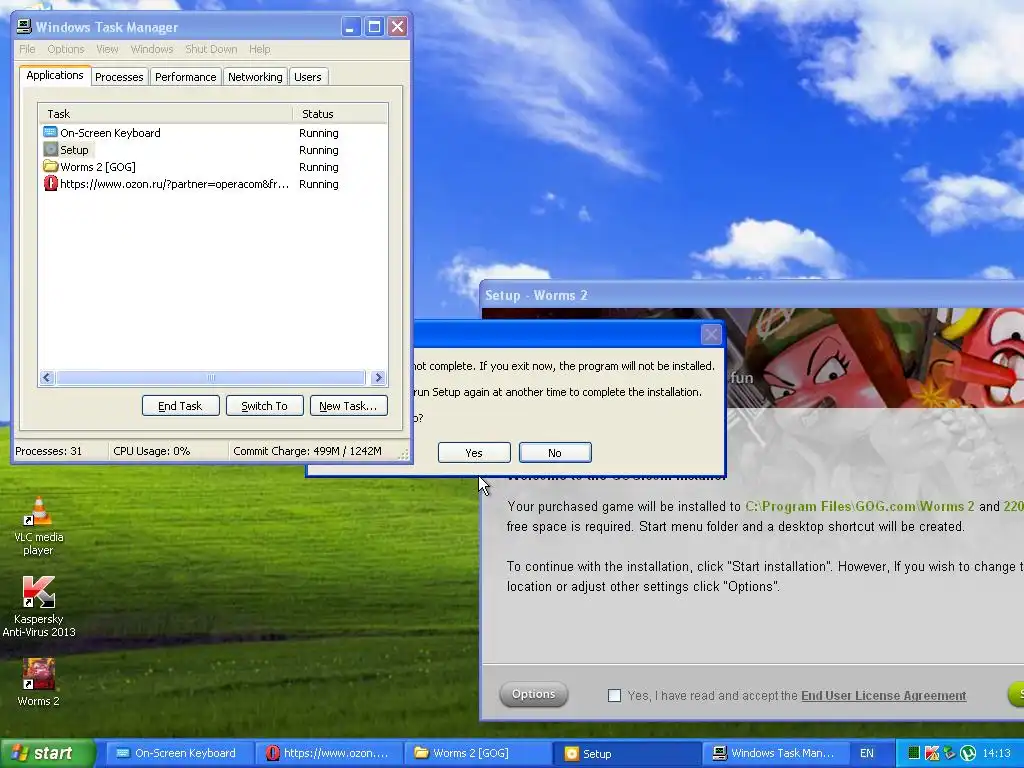The width and height of the screenshot is (1024, 768).
Task: Click Options button in Worms 2 setup
Action: coord(534,694)
